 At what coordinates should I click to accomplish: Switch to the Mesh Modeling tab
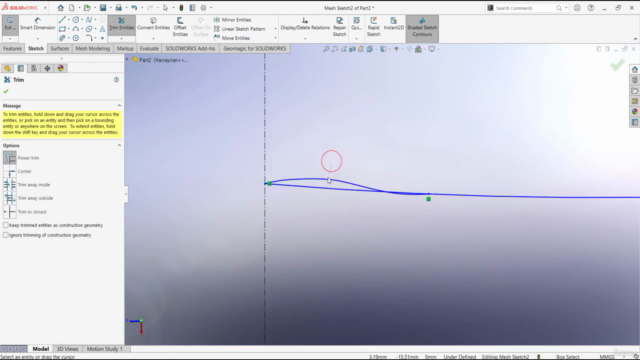click(93, 49)
